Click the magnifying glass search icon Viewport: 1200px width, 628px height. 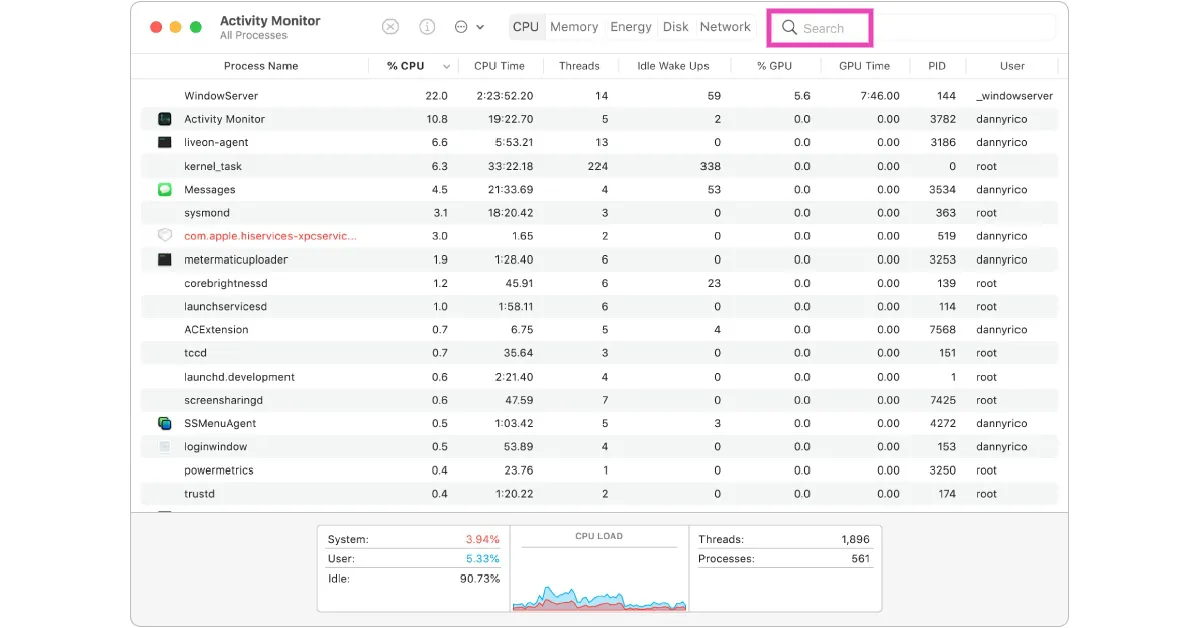pos(789,28)
